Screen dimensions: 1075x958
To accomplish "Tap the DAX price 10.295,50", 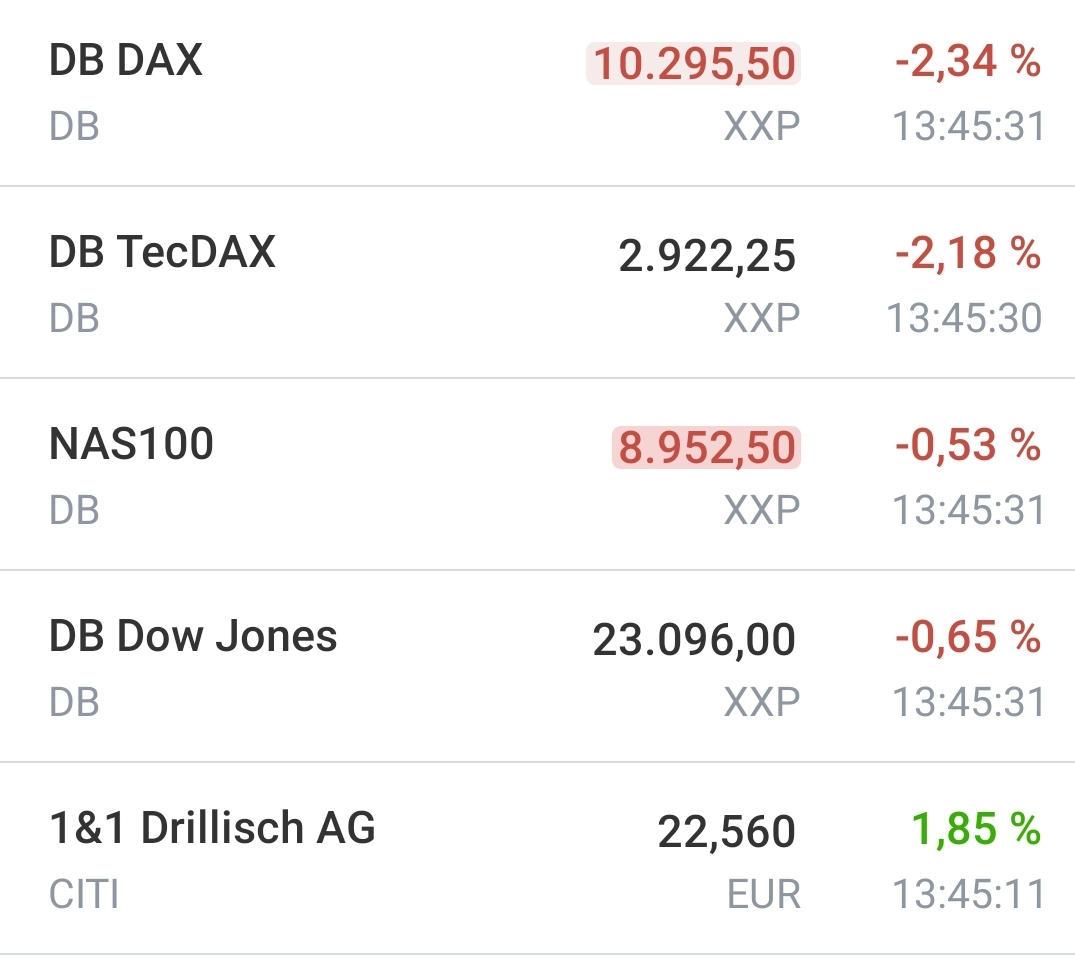I will tap(694, 64).
